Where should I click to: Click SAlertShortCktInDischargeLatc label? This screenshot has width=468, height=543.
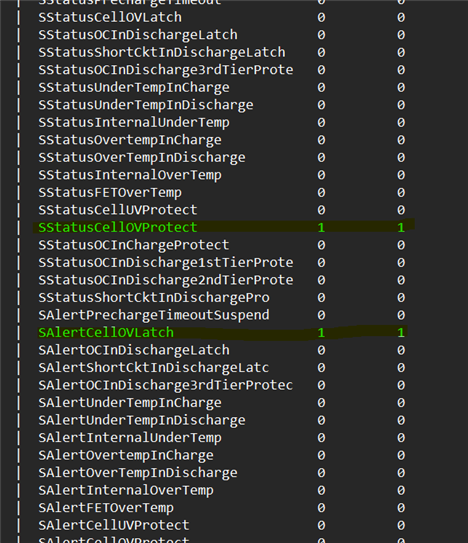[x=154, y=367]
